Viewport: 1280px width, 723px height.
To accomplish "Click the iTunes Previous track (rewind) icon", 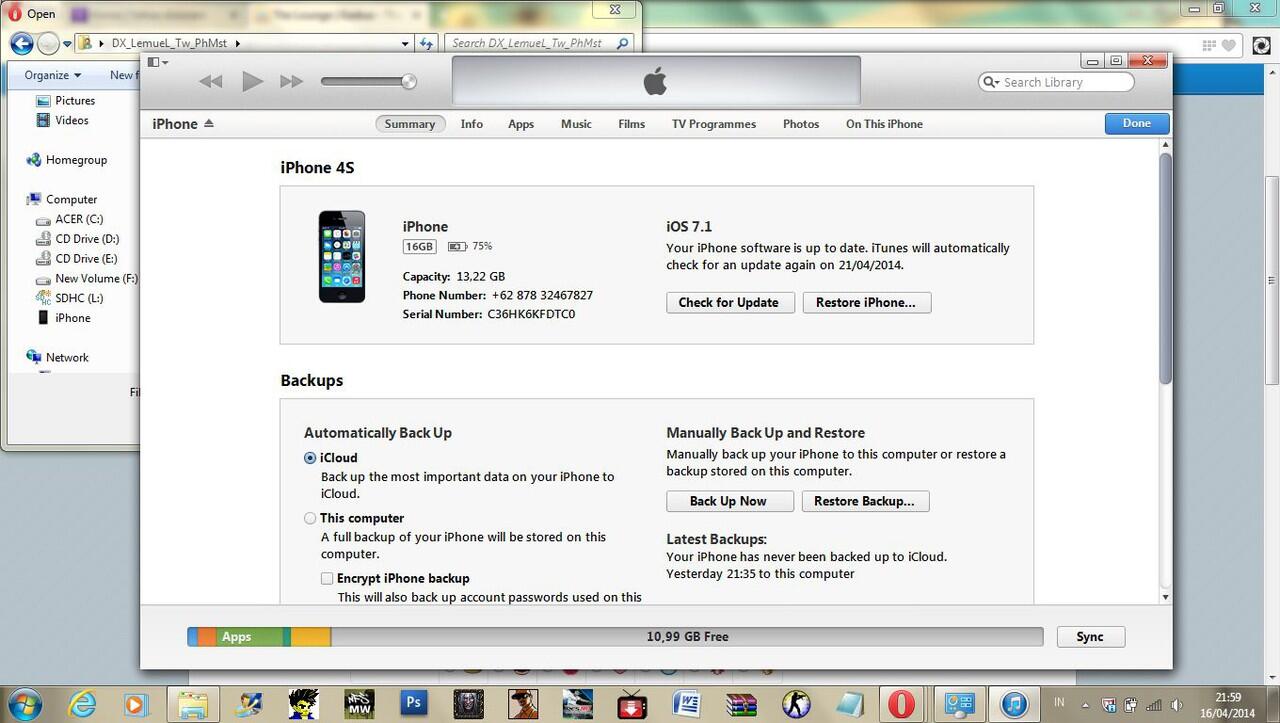I will point(211,82).
